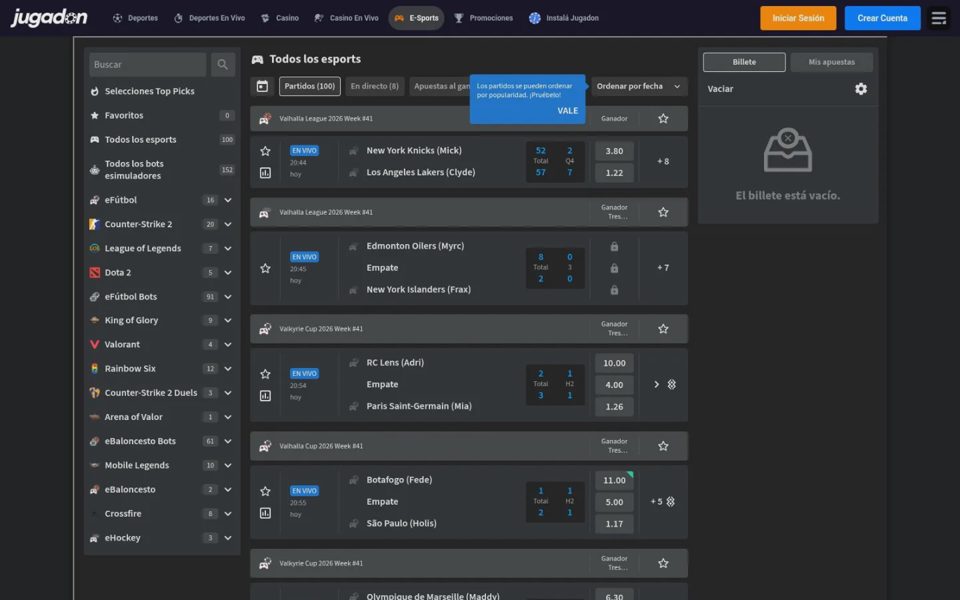This screenshot has height=600, width=960.
Task: Open bet slip settings gear
Action: (x=861, y=89)
